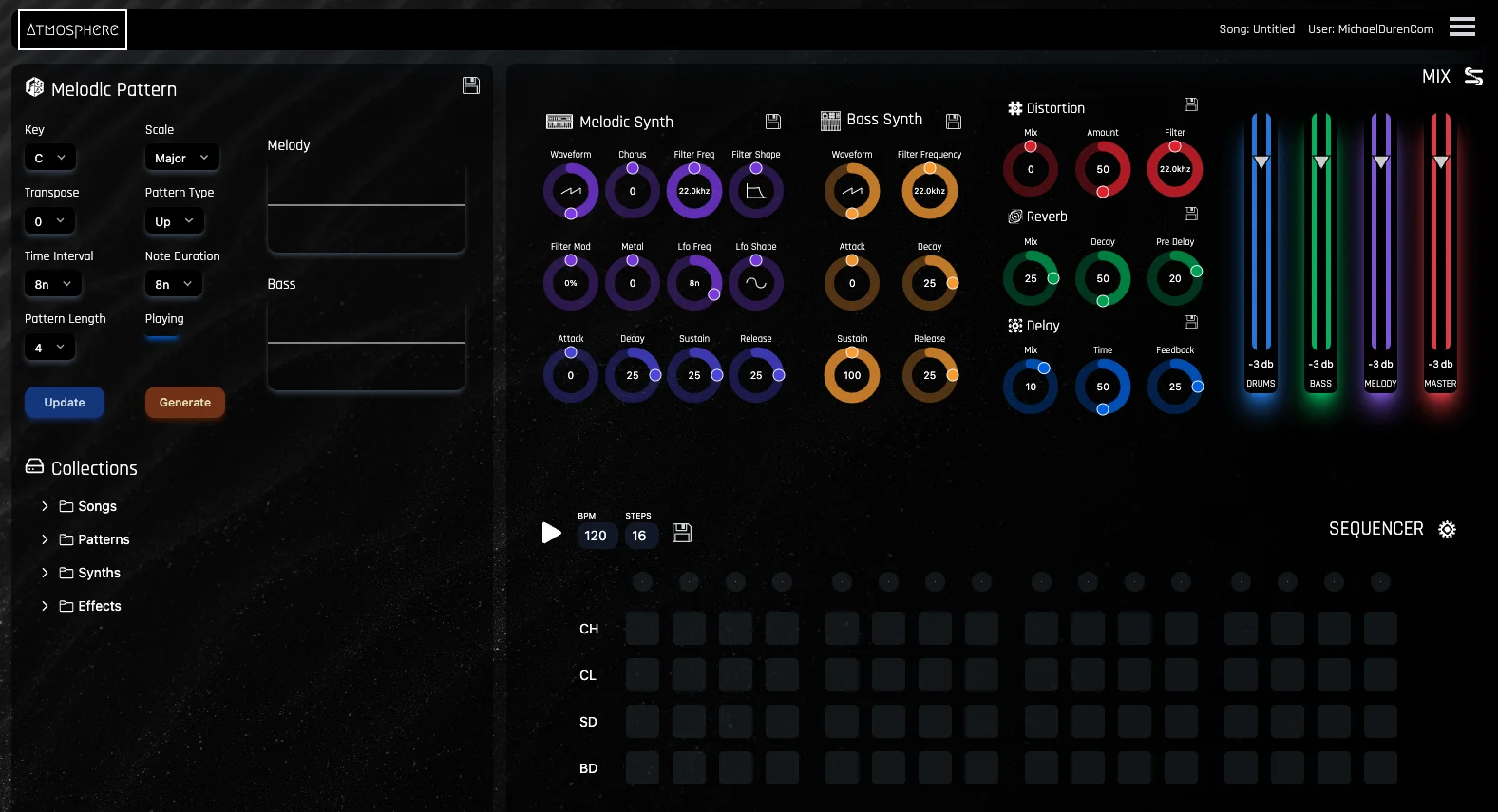Screen dimensions: 1498x812
Task: Save the Bass Synth preset
Action: tap(954, 121)
